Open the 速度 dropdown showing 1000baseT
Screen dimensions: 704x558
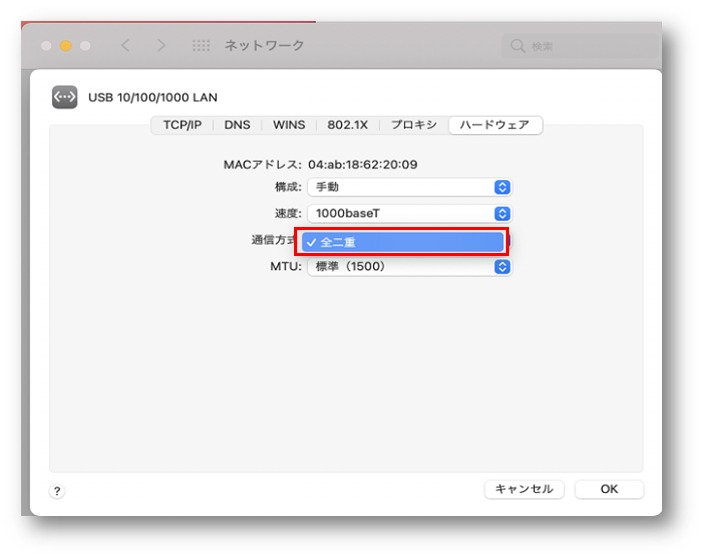coord(409,213)
